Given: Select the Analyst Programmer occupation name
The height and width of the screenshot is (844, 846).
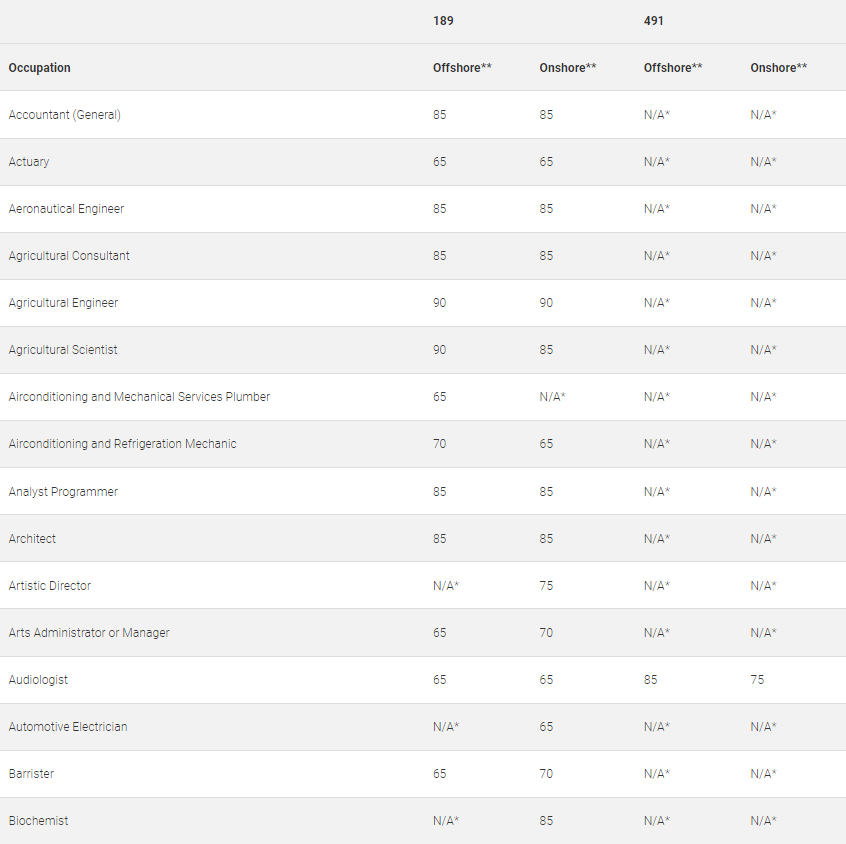Looking at the screenshot, I should coord(63,492).
